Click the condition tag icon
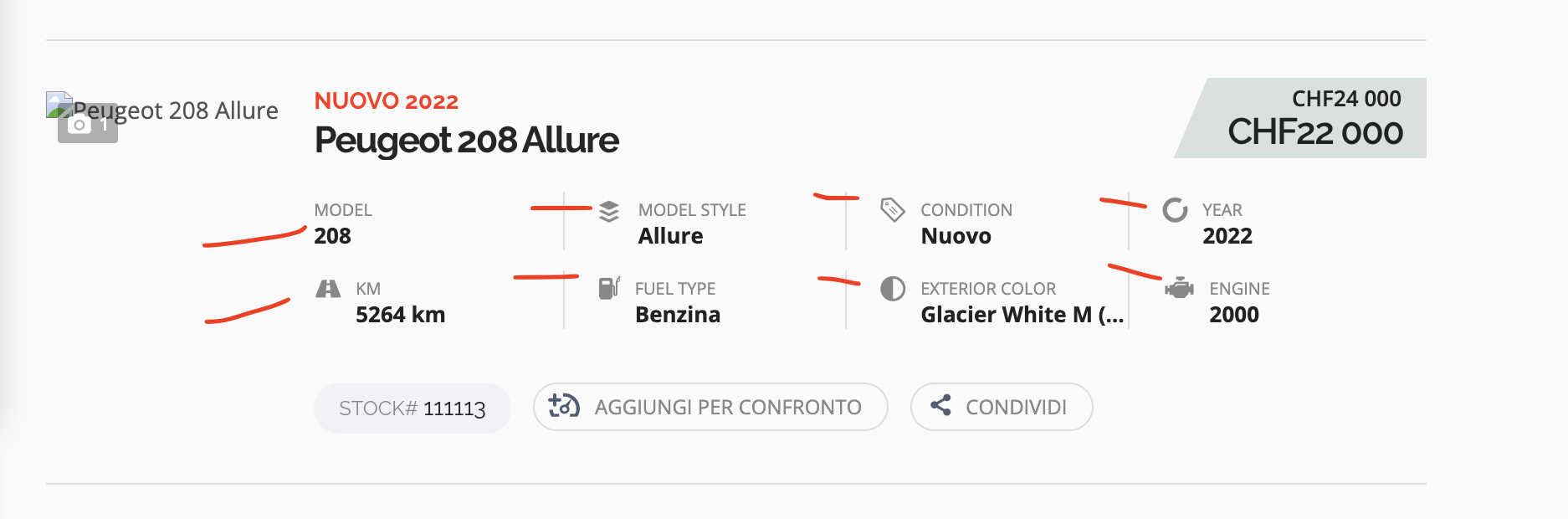 coord(893,210)
